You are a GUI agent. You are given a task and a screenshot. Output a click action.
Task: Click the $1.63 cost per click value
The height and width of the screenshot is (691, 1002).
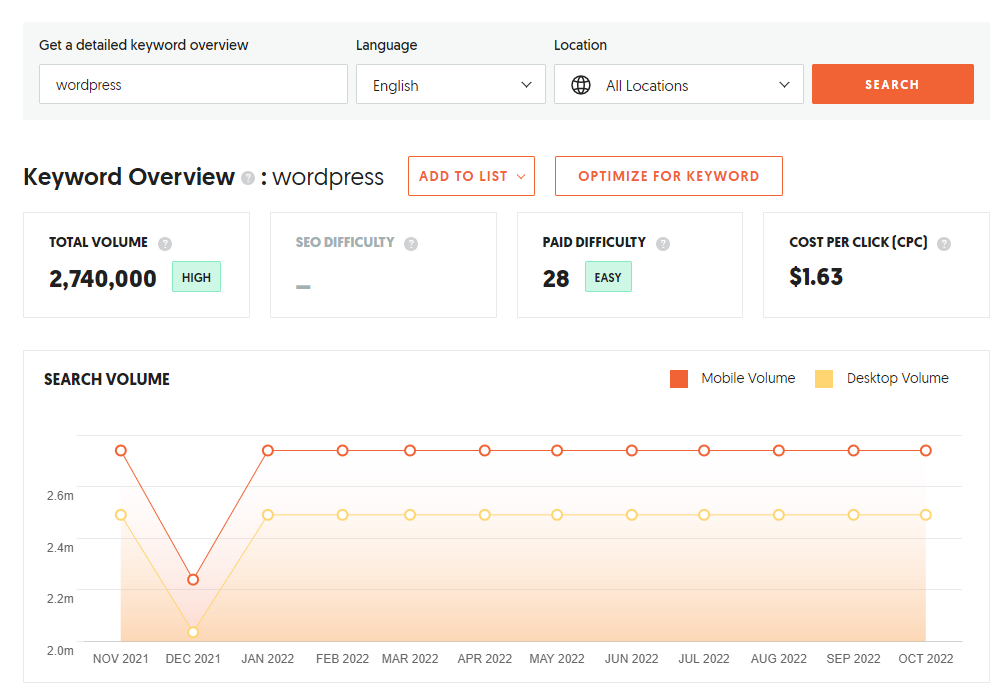pyautogui.click(x=816, y=277)
